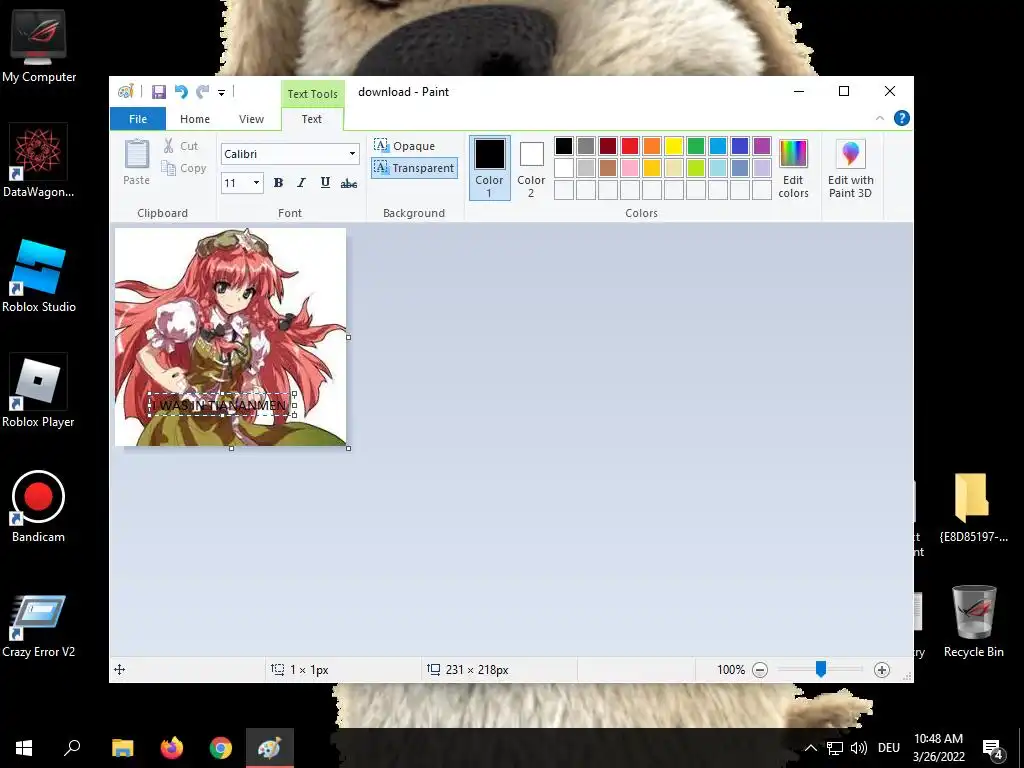Open Paint Help question mark icon

(x=901, y=118)
